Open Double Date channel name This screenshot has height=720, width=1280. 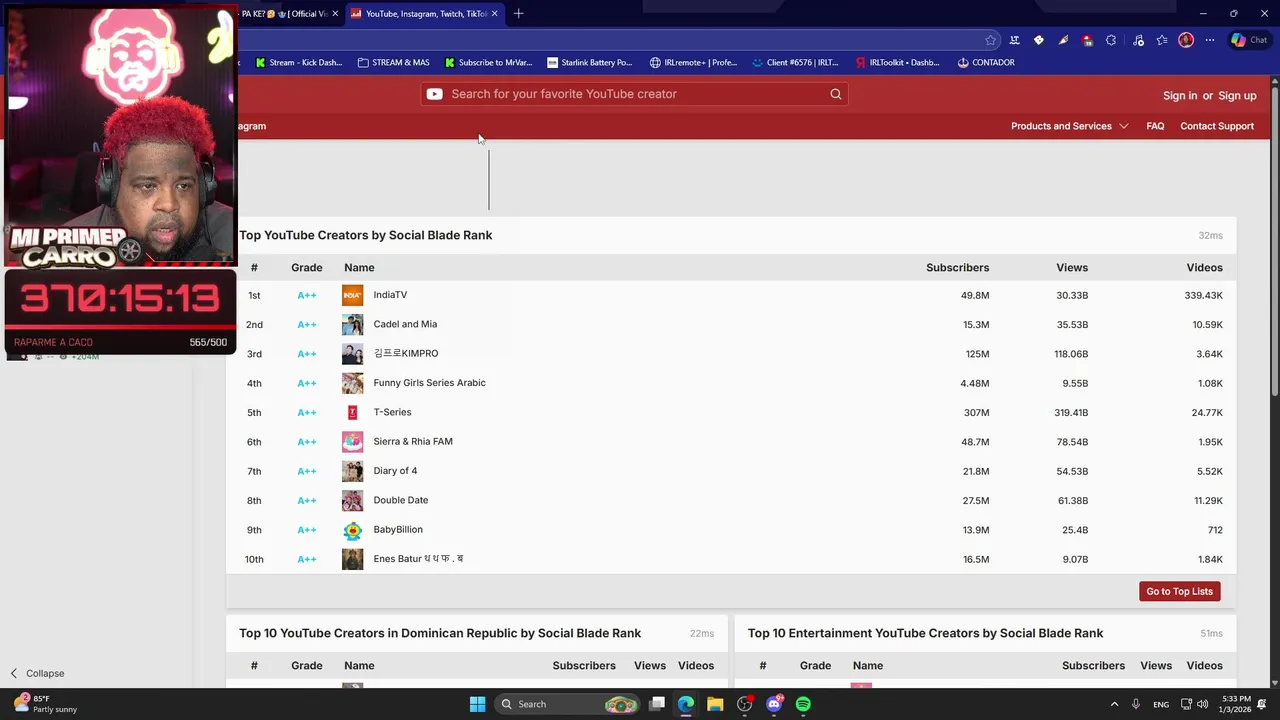(400, 500)
